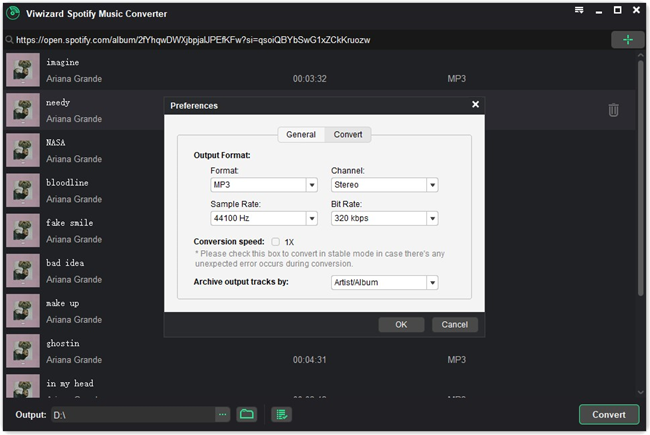Image resolution: width=650 pixels, height=435 pixels.
Task: Toggle the 1X conversion speed checkbox
Action: click(275, 242)
